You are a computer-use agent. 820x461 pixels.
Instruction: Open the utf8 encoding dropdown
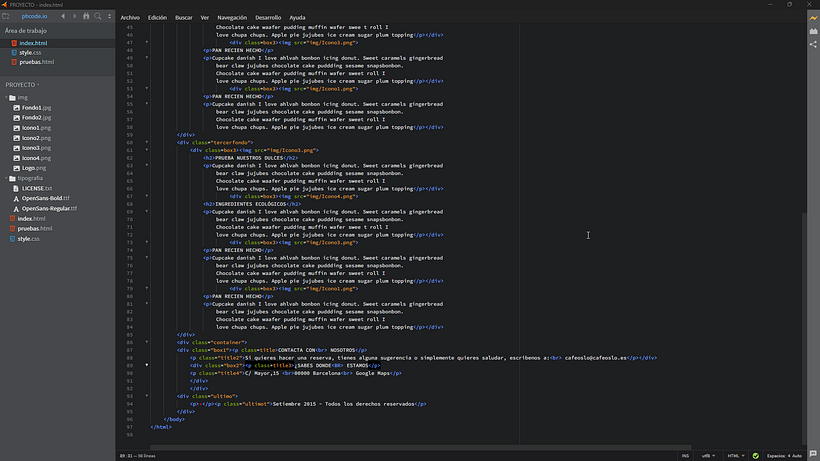(x=708, y=456)
